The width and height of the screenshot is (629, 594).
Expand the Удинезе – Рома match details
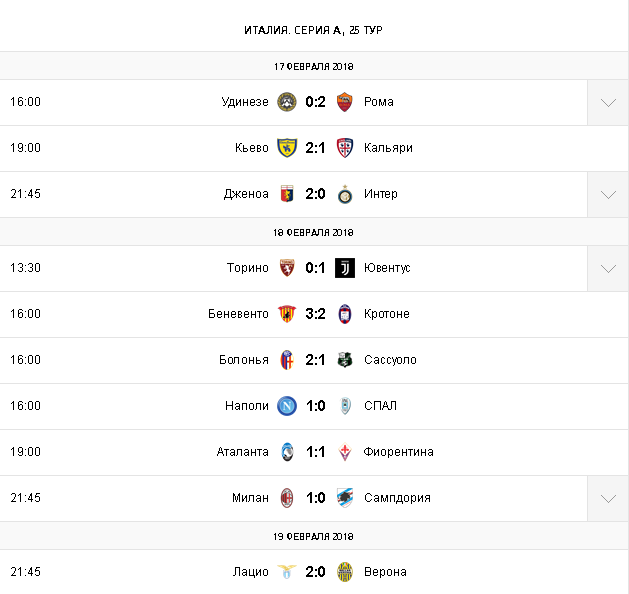608,102
